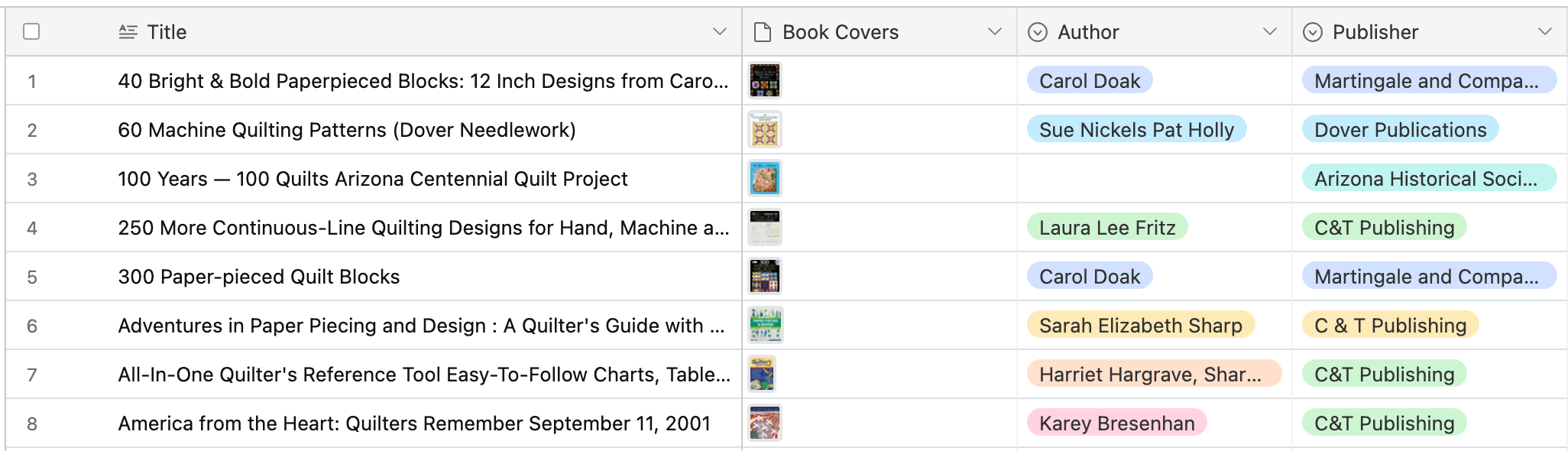Click the Author single-select field icon
The width and height of the screenshot is (1568, 451).
pos(1038,32)
